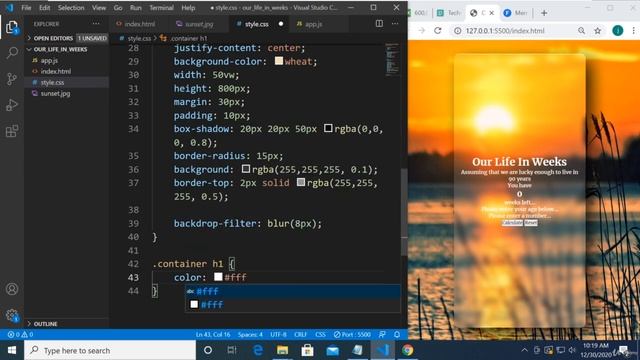
Task: Open the Extensions view
Action: [12, 131]
